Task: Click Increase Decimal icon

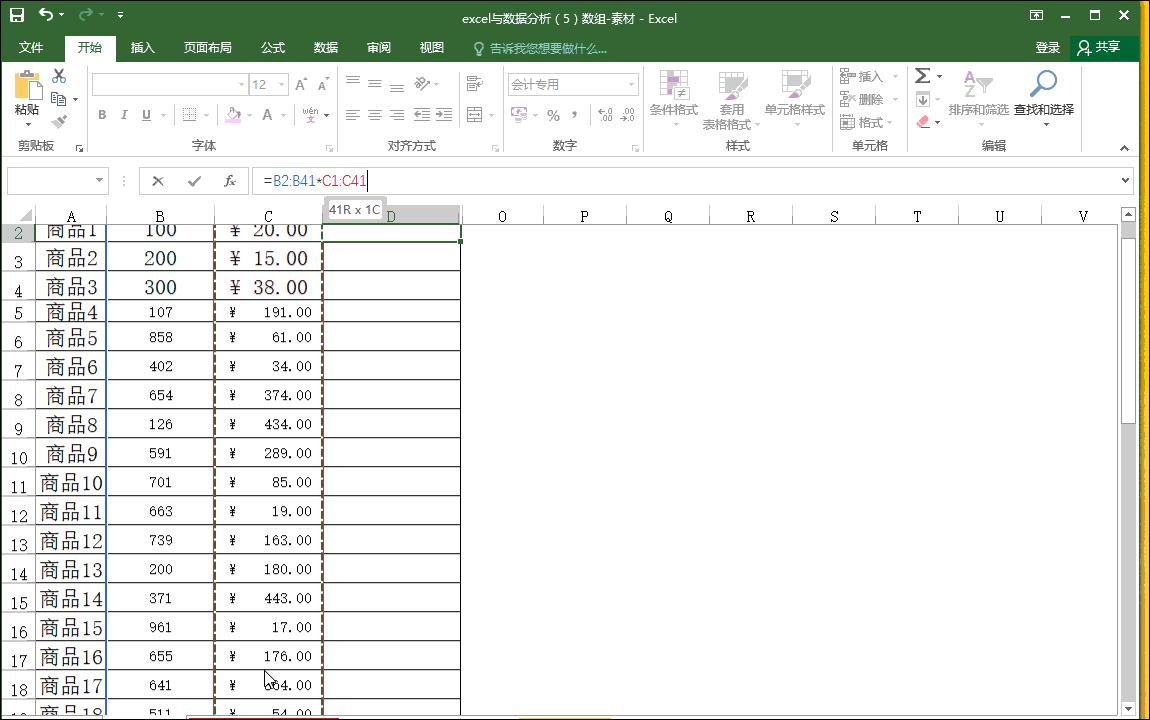Action: pos(605,115)
